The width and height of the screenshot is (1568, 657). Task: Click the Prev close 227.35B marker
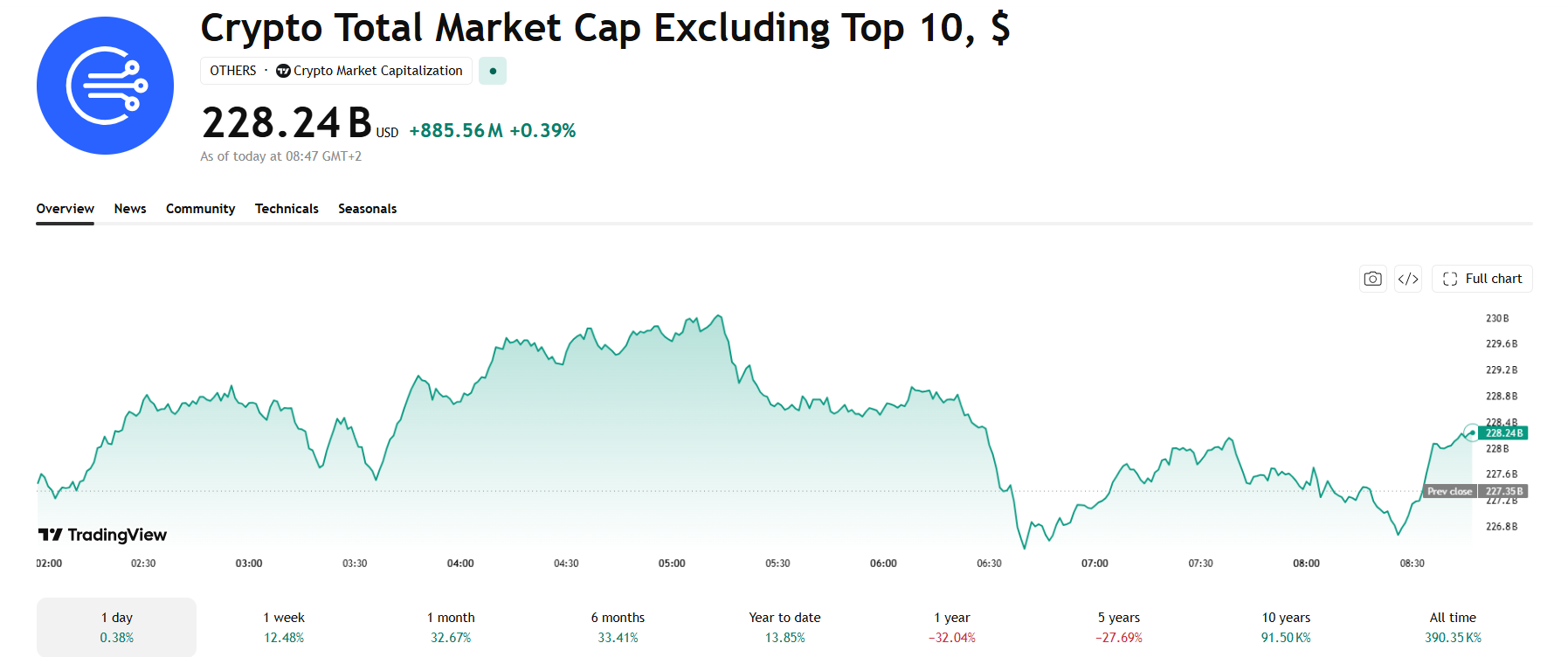(1476, 491)
